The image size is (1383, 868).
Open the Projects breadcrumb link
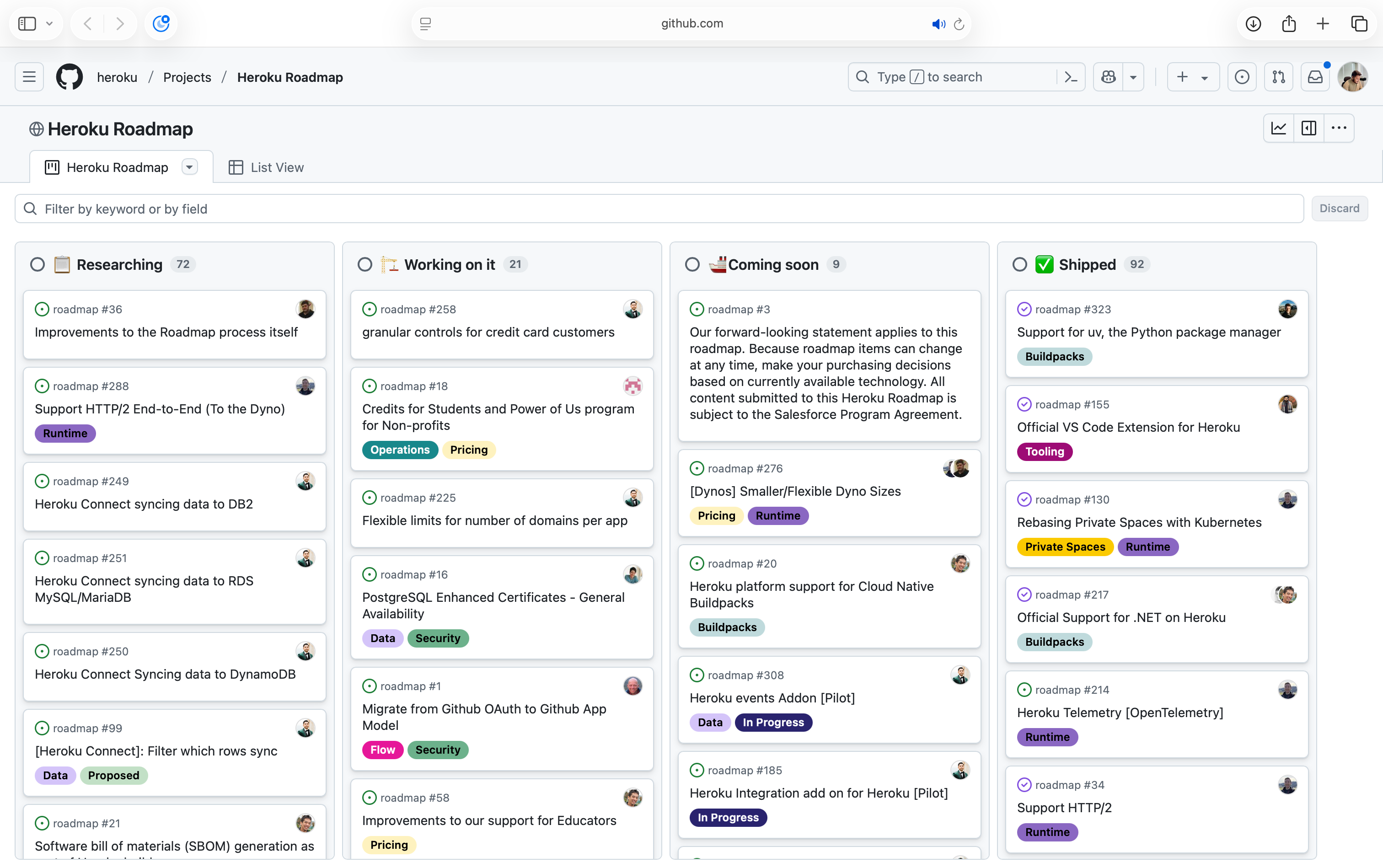(187, 76)
